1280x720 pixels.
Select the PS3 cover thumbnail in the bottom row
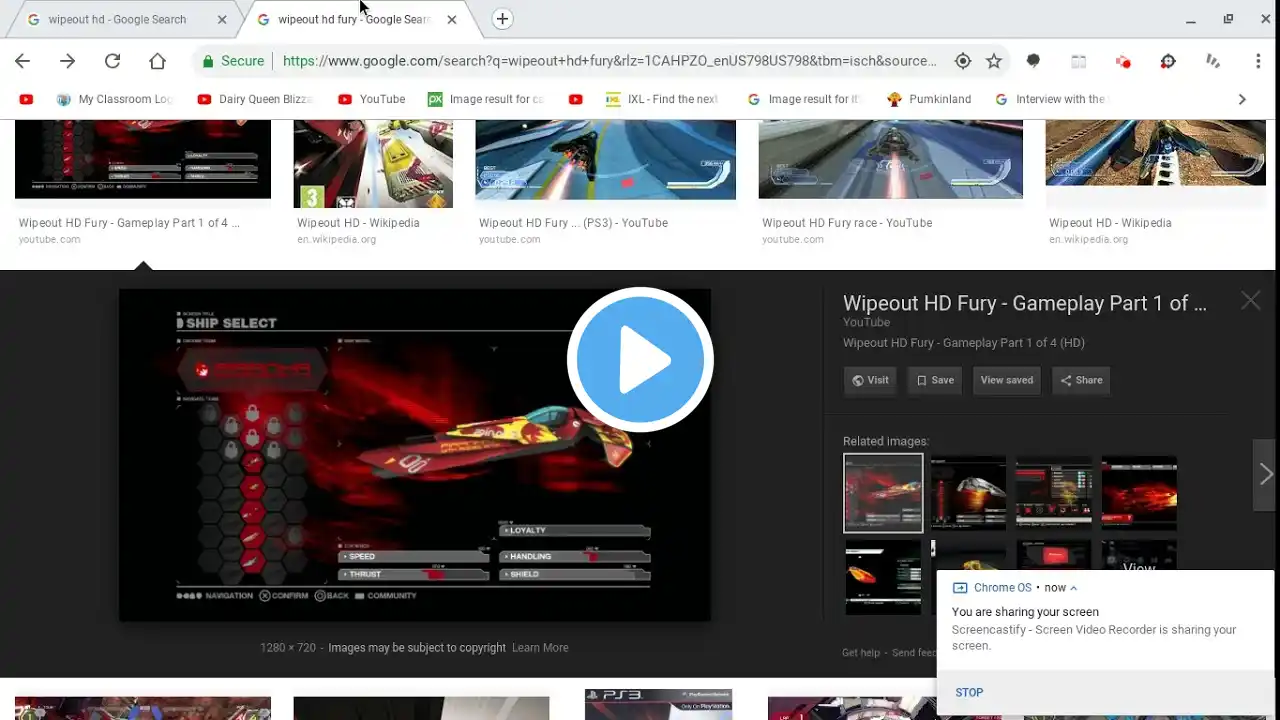pyautogui.click(x=658, y=704)
